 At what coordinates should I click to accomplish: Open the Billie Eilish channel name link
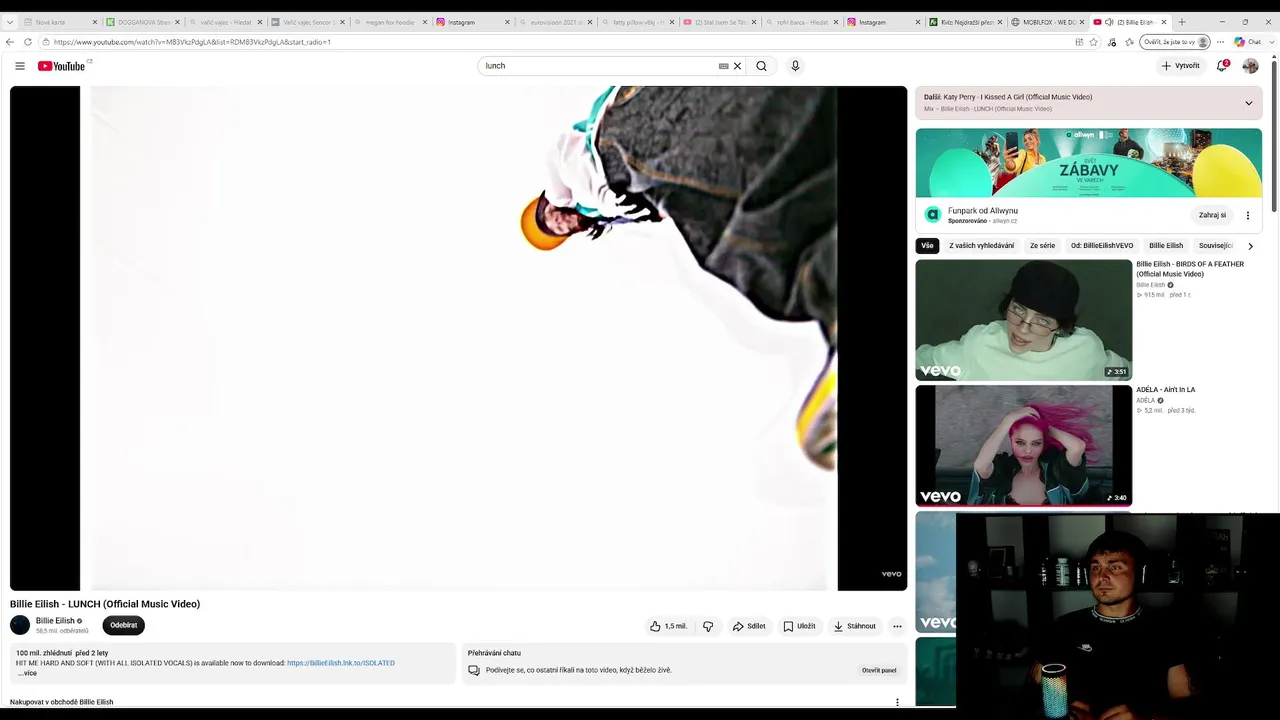(56, 621)
